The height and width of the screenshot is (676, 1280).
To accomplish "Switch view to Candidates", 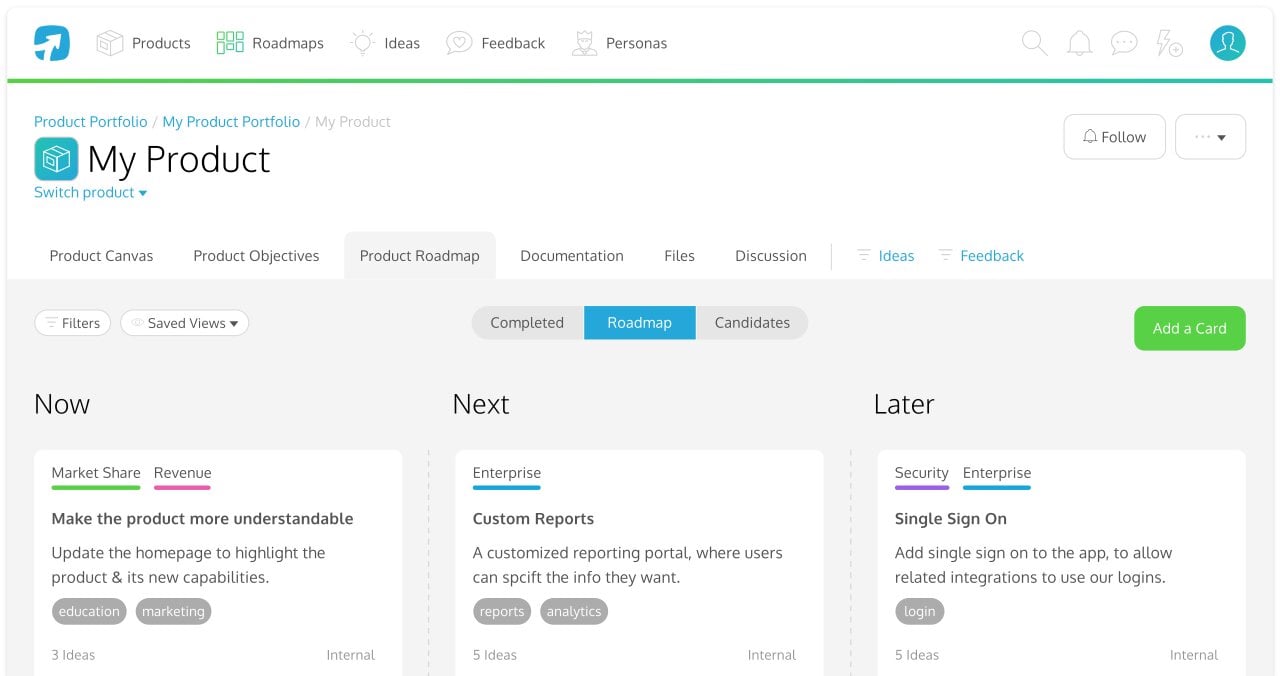I will coord(752,323).
